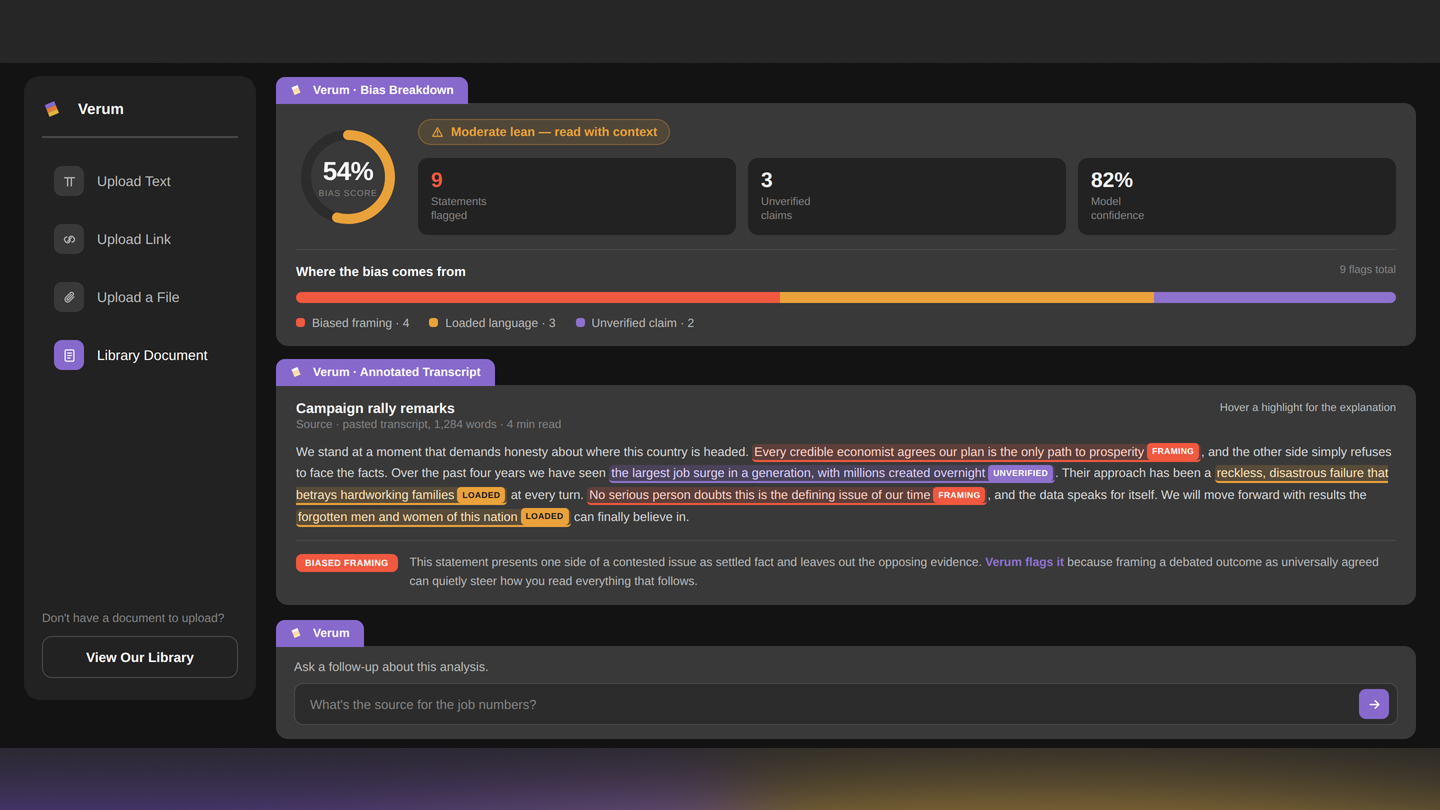The height and width of the screenshot is (810, 1440).
Task: Select the Verum · Annotated Transcript tab
Action: pos(385,372)
